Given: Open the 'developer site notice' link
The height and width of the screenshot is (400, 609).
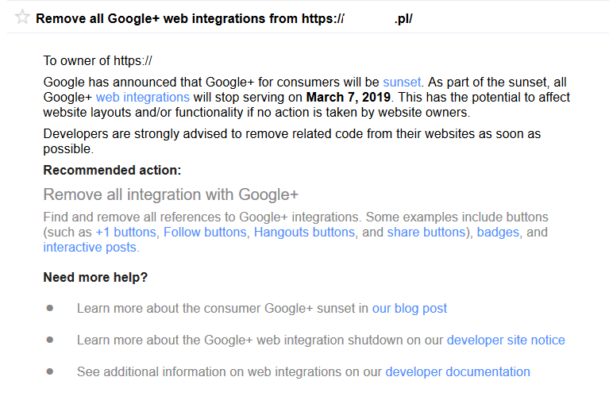Looking at the screenshot, I should (506, 340).
